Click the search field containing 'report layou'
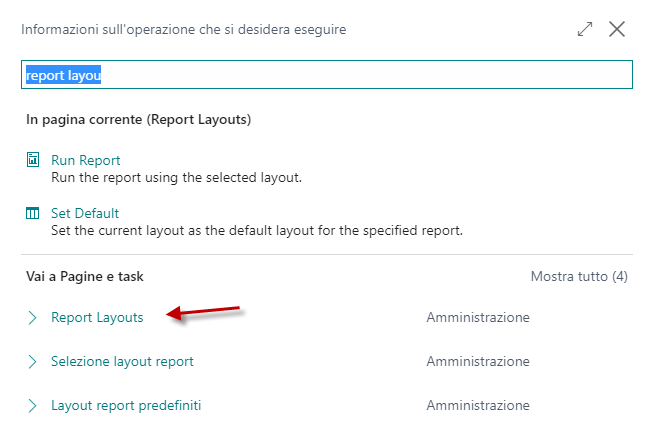 (x=327, y=75)
